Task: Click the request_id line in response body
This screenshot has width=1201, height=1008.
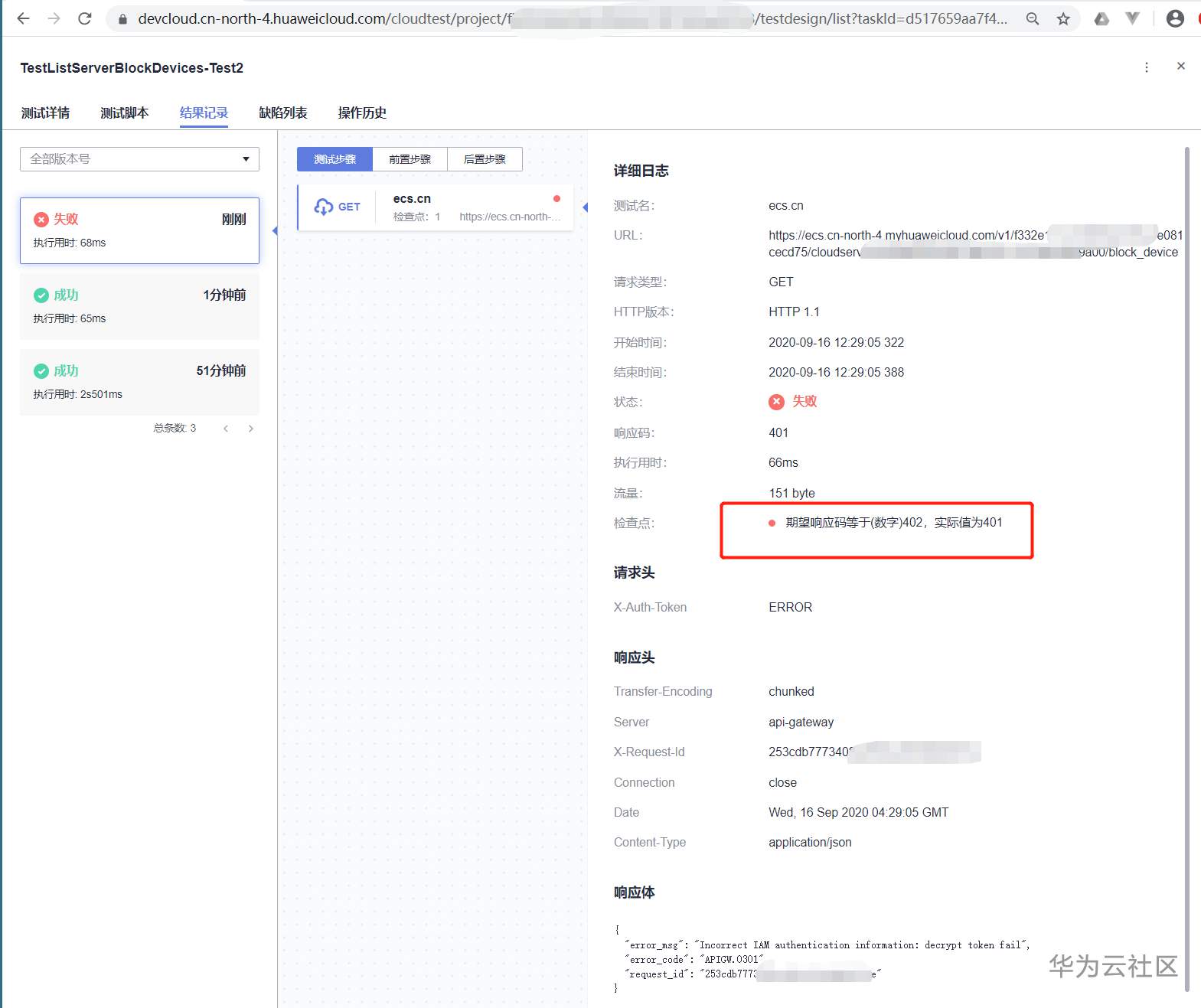Action: click(x=753, y=974)
